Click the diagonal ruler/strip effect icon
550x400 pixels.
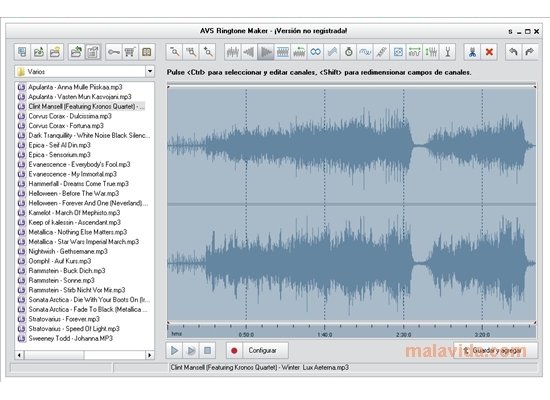381,52
